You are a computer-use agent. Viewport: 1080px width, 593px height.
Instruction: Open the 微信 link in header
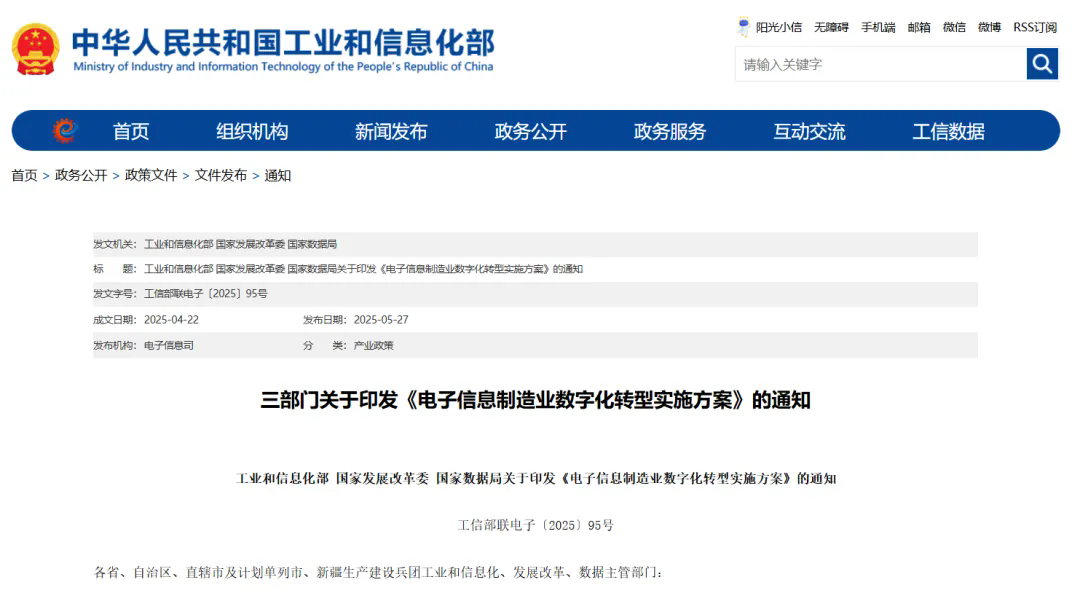954,27
